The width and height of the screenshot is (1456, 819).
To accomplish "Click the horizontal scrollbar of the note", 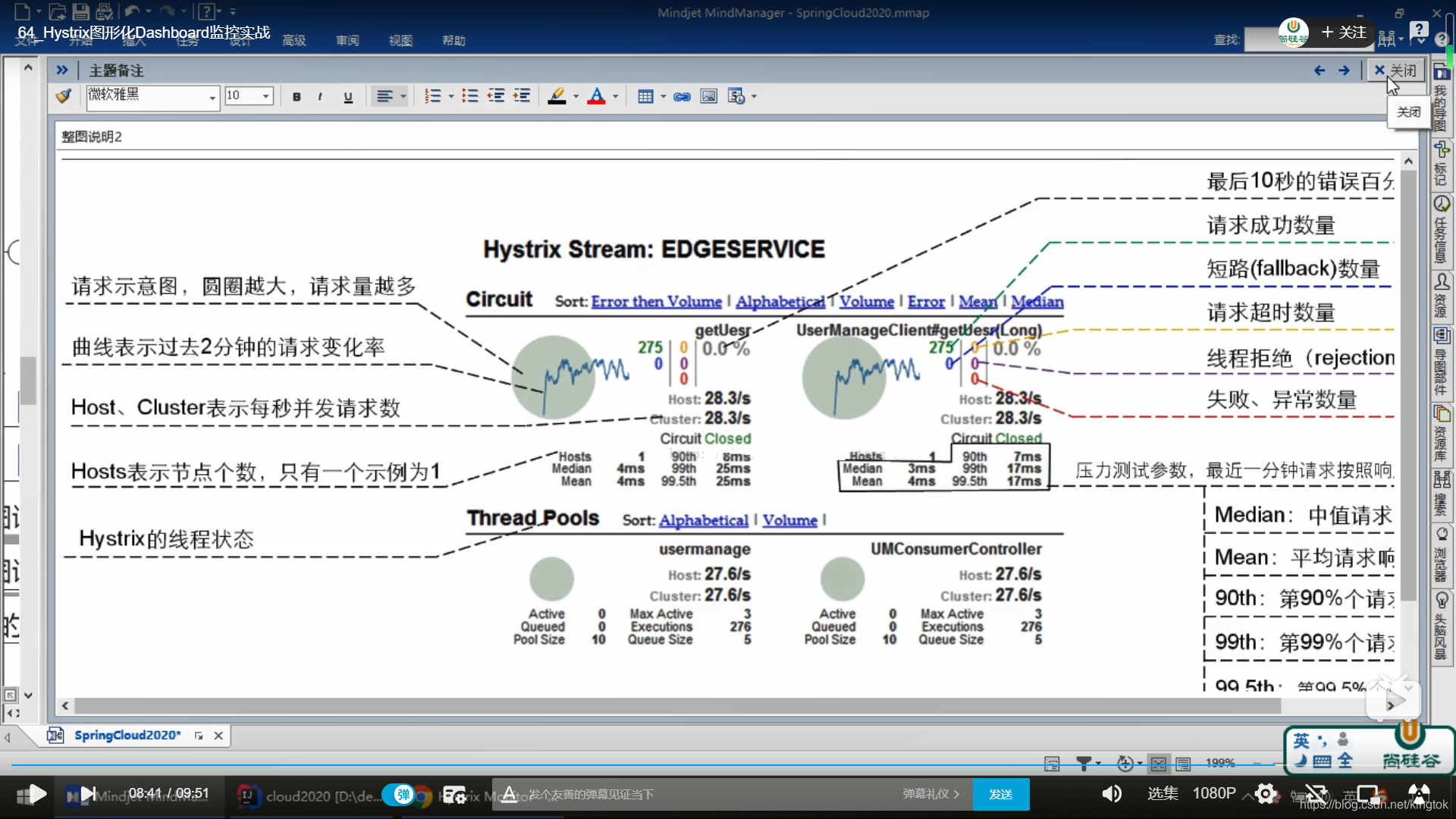I will point(677,706).
